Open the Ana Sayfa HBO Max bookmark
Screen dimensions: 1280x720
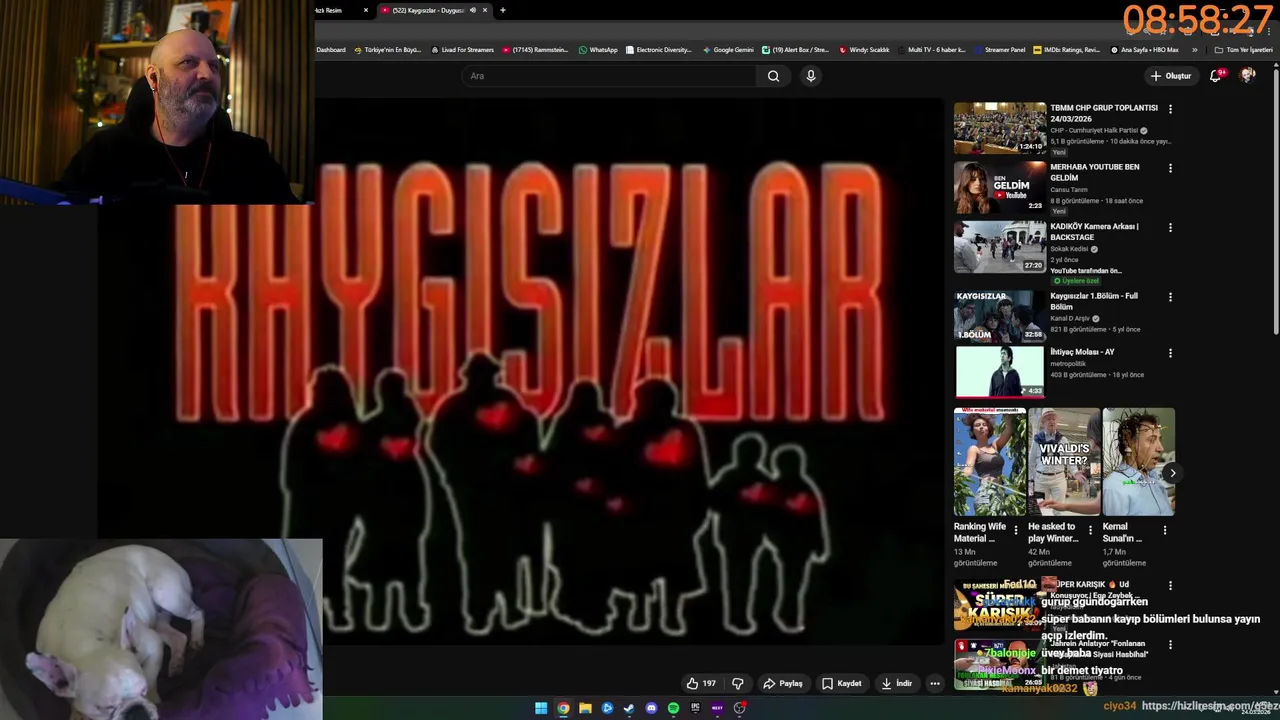pyautogui.click(x=1144, y=49)
